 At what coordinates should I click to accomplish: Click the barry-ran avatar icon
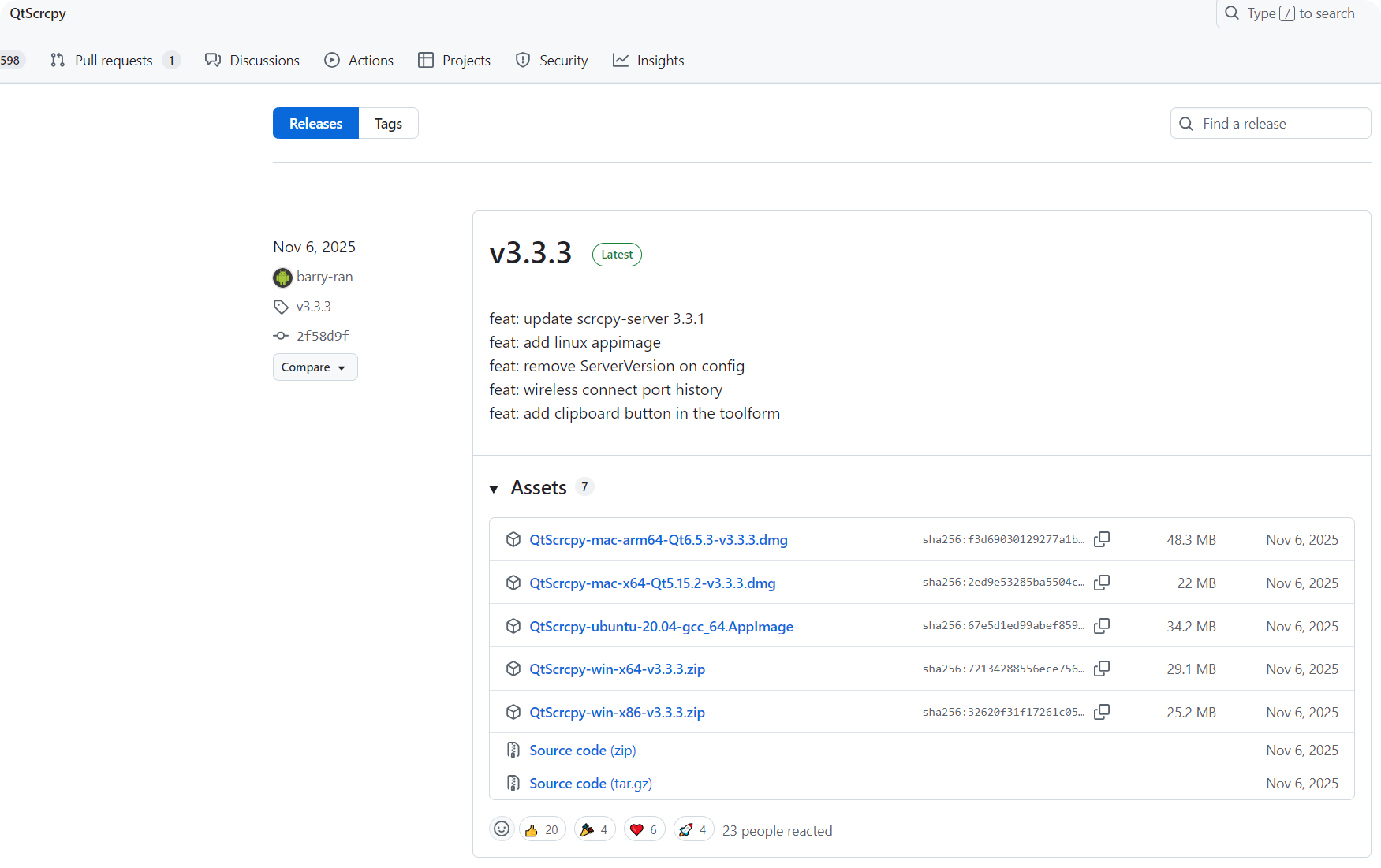[282, 278]
